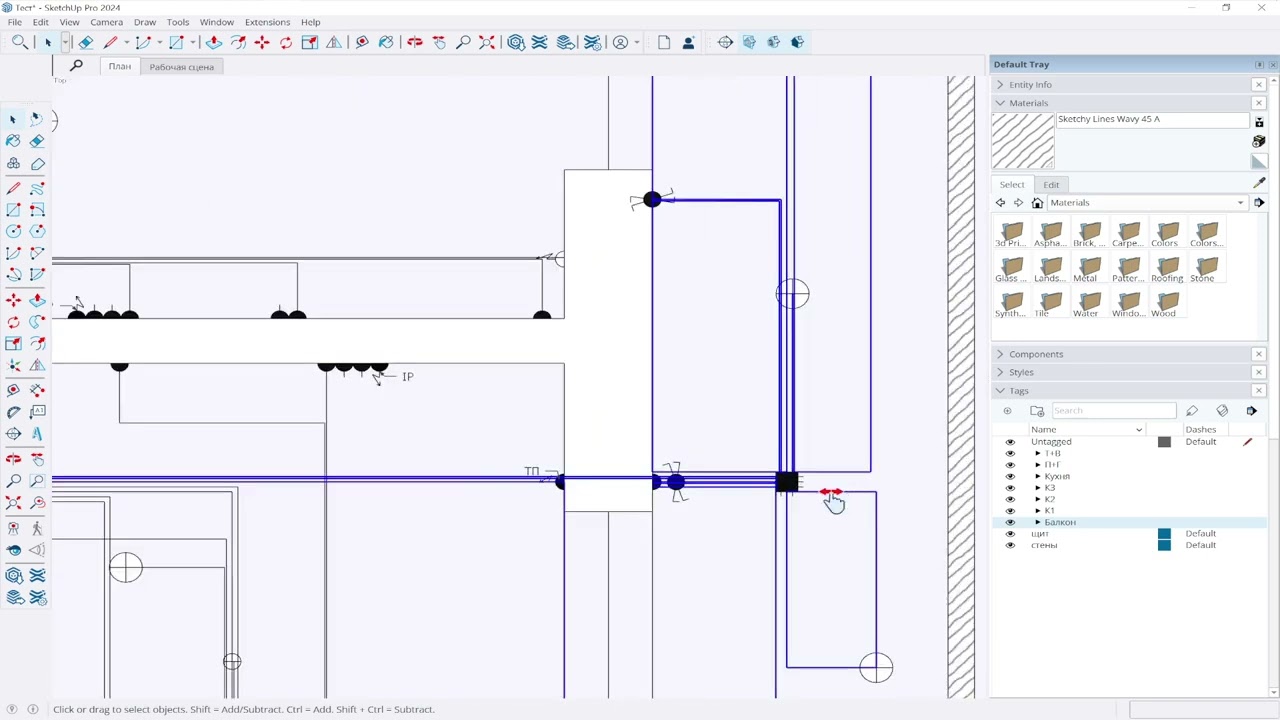This screenshot has width=1280, height=720.
Task: Choose the Rotate tool in top toolbar
Action: (x=286, y=42)
